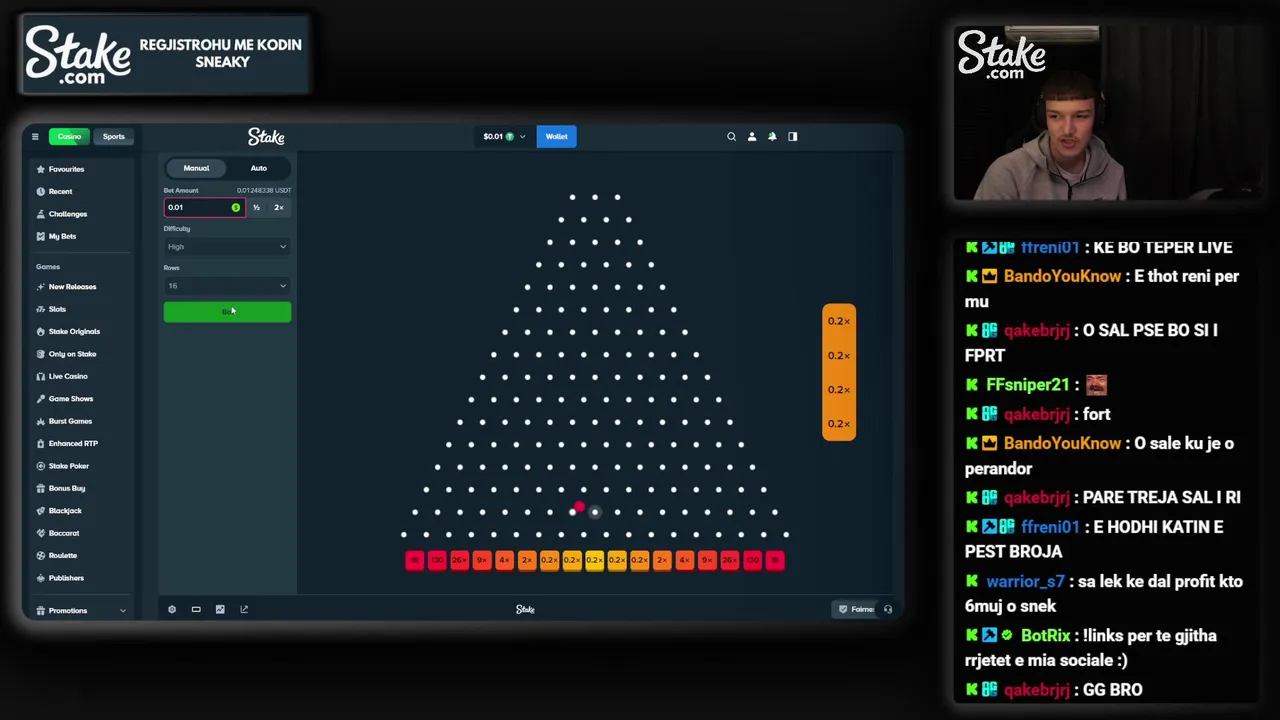The width and height of the screenshot is (1280, 720).
Task: Open Live Casino
Action: (68, 376)
